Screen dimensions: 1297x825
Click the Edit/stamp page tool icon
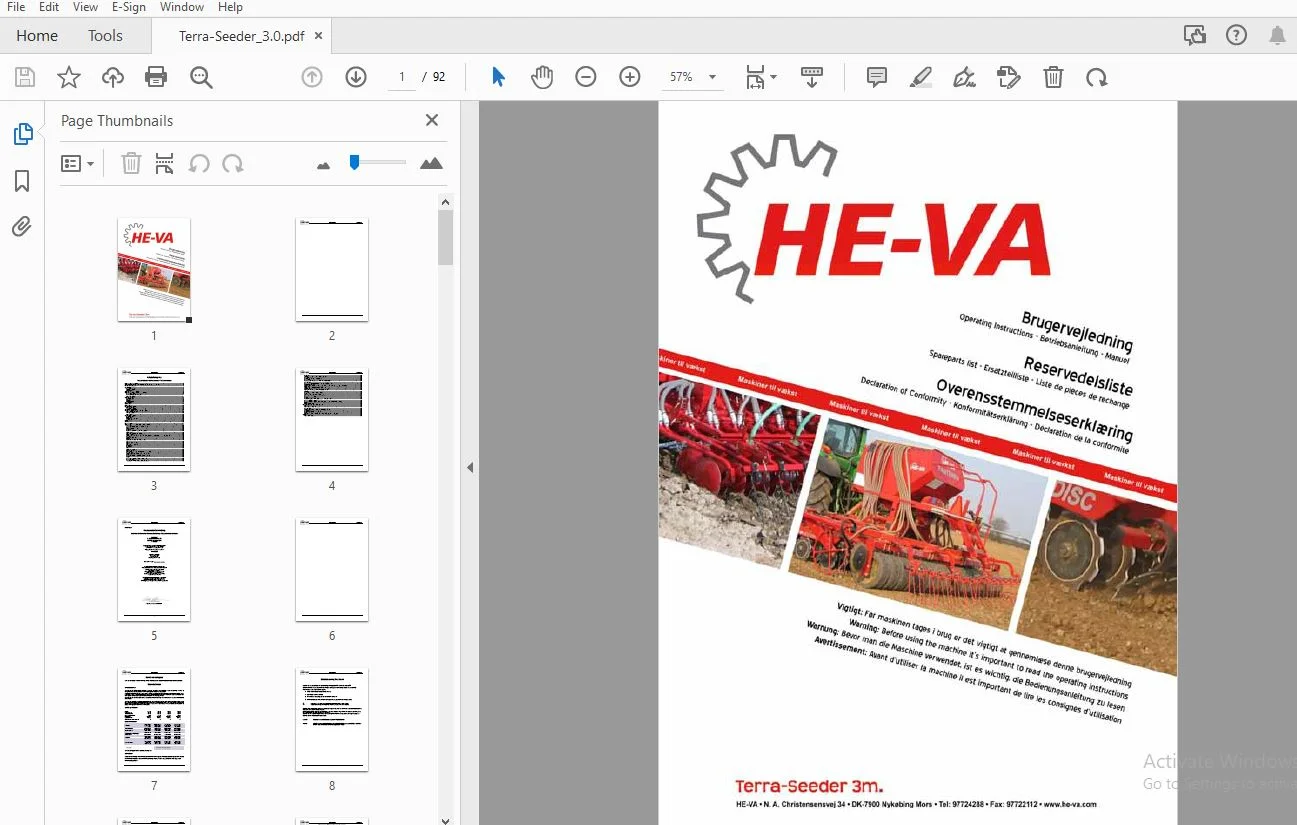click(x=1009, y=77)
